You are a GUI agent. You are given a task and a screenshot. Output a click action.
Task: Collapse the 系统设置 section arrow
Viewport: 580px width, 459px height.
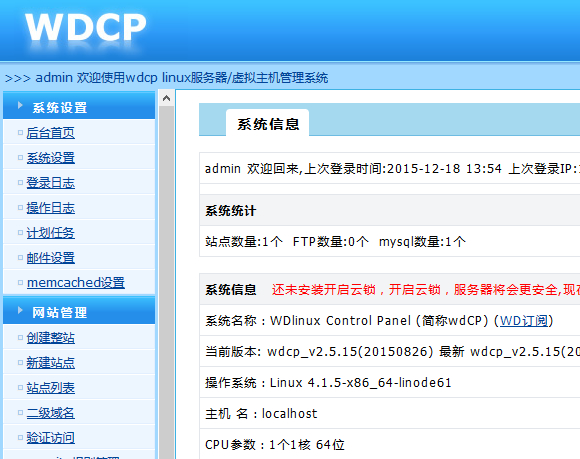click(20, 106)
